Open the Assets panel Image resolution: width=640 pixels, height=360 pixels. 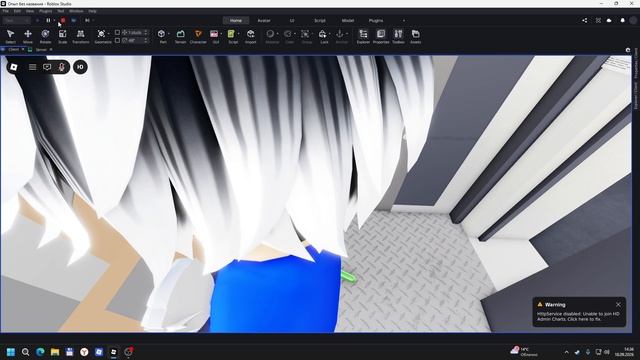(x=416, y=36)
